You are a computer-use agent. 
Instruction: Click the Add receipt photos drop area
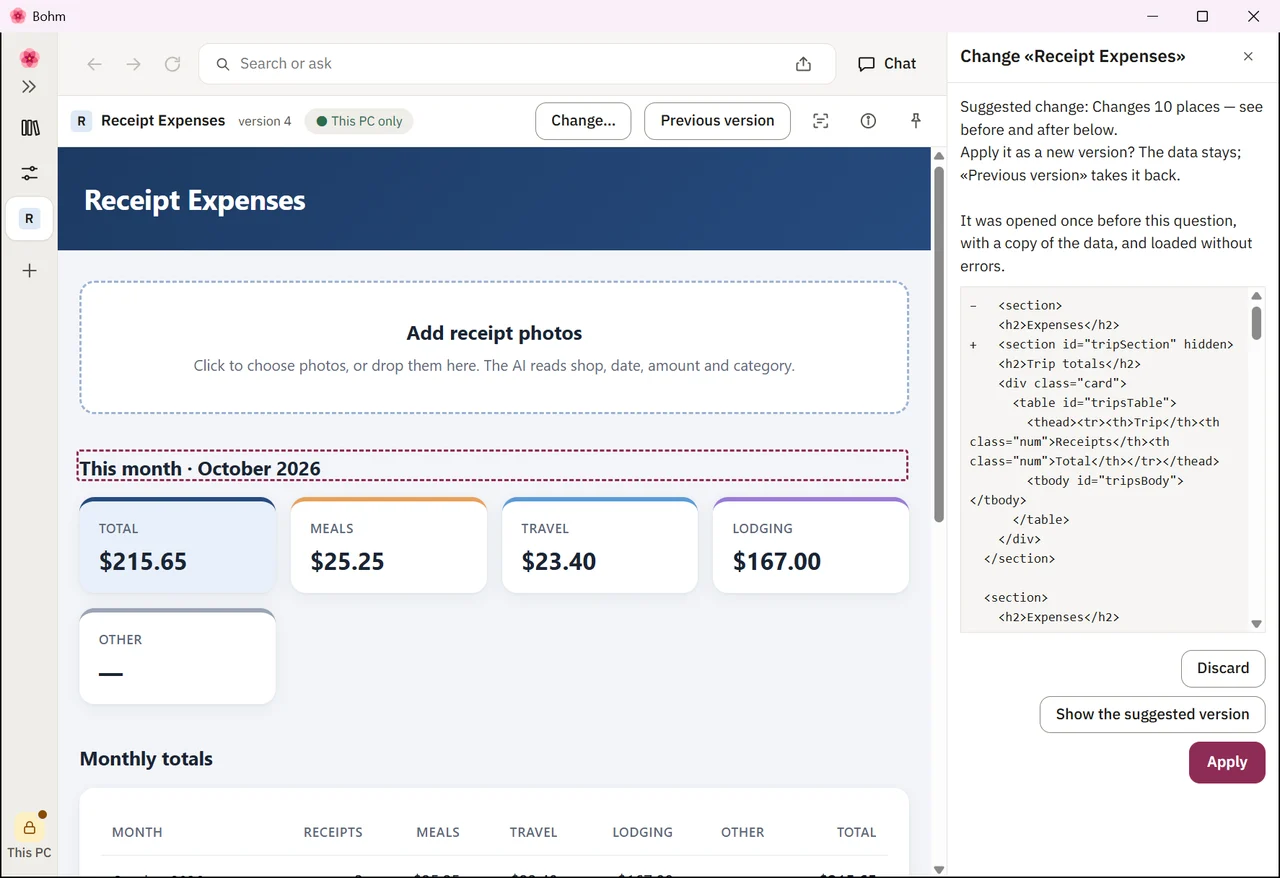[494, 348]
